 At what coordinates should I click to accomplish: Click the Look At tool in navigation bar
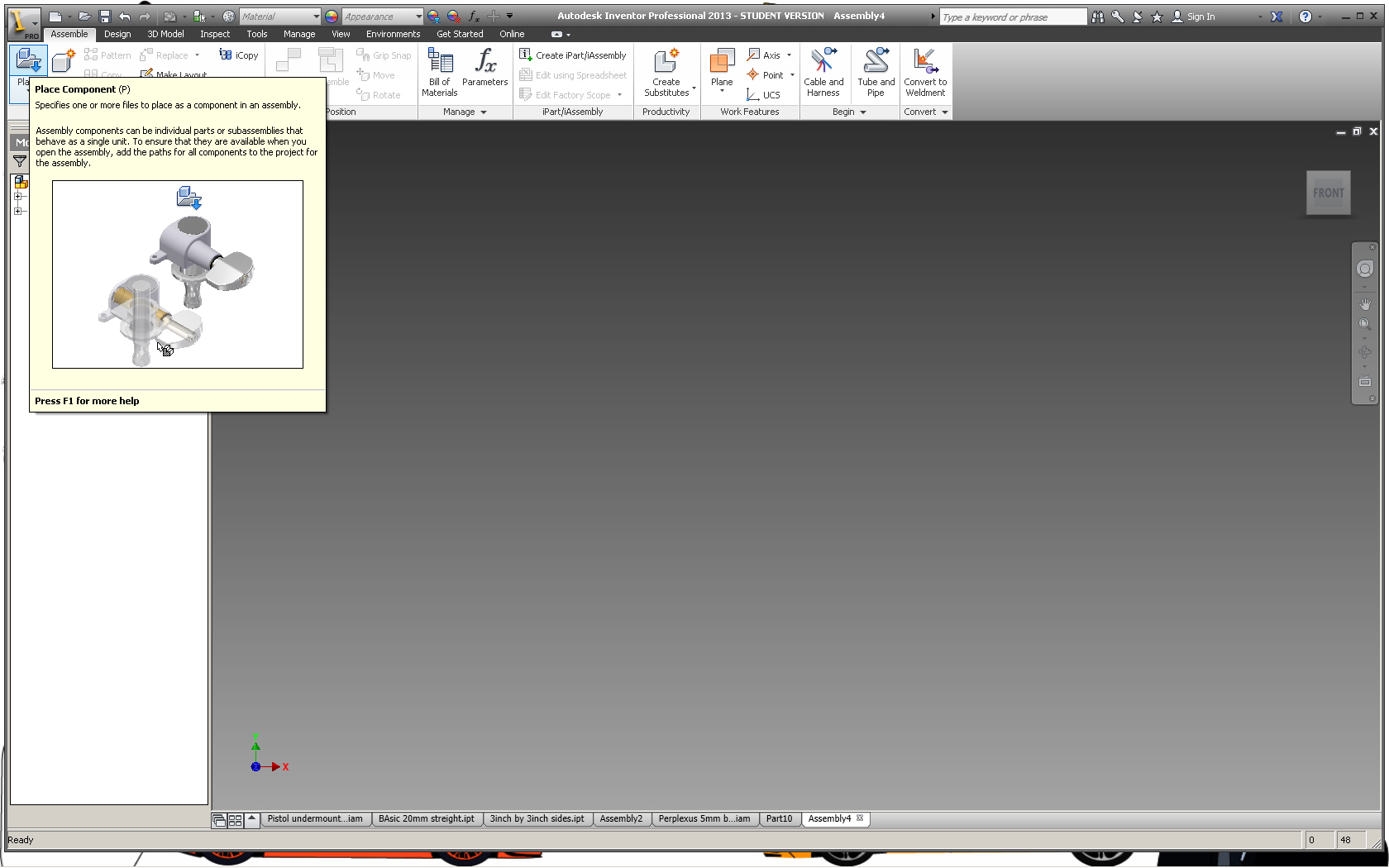[1365, 381]
